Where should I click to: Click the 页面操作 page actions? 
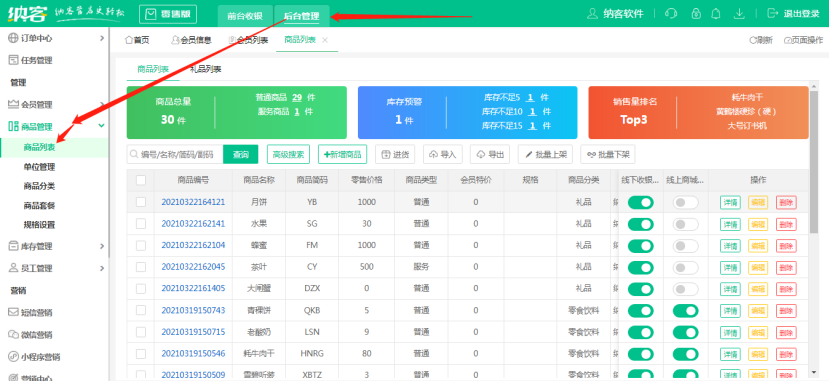pyautogui.click(x=803, y=40)
